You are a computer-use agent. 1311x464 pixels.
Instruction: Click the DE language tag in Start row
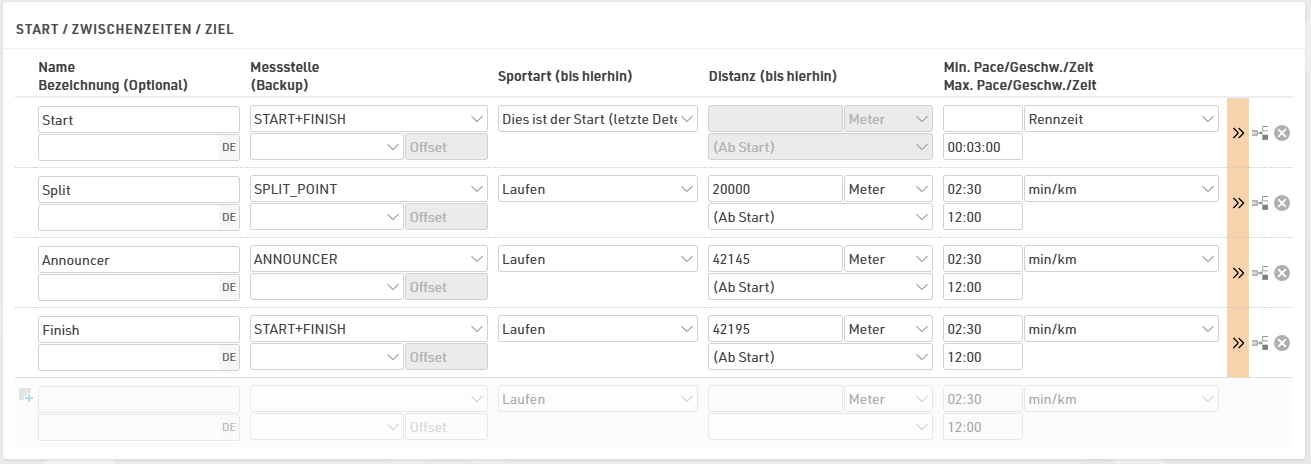pyautogui.click(x=229, y=147)
